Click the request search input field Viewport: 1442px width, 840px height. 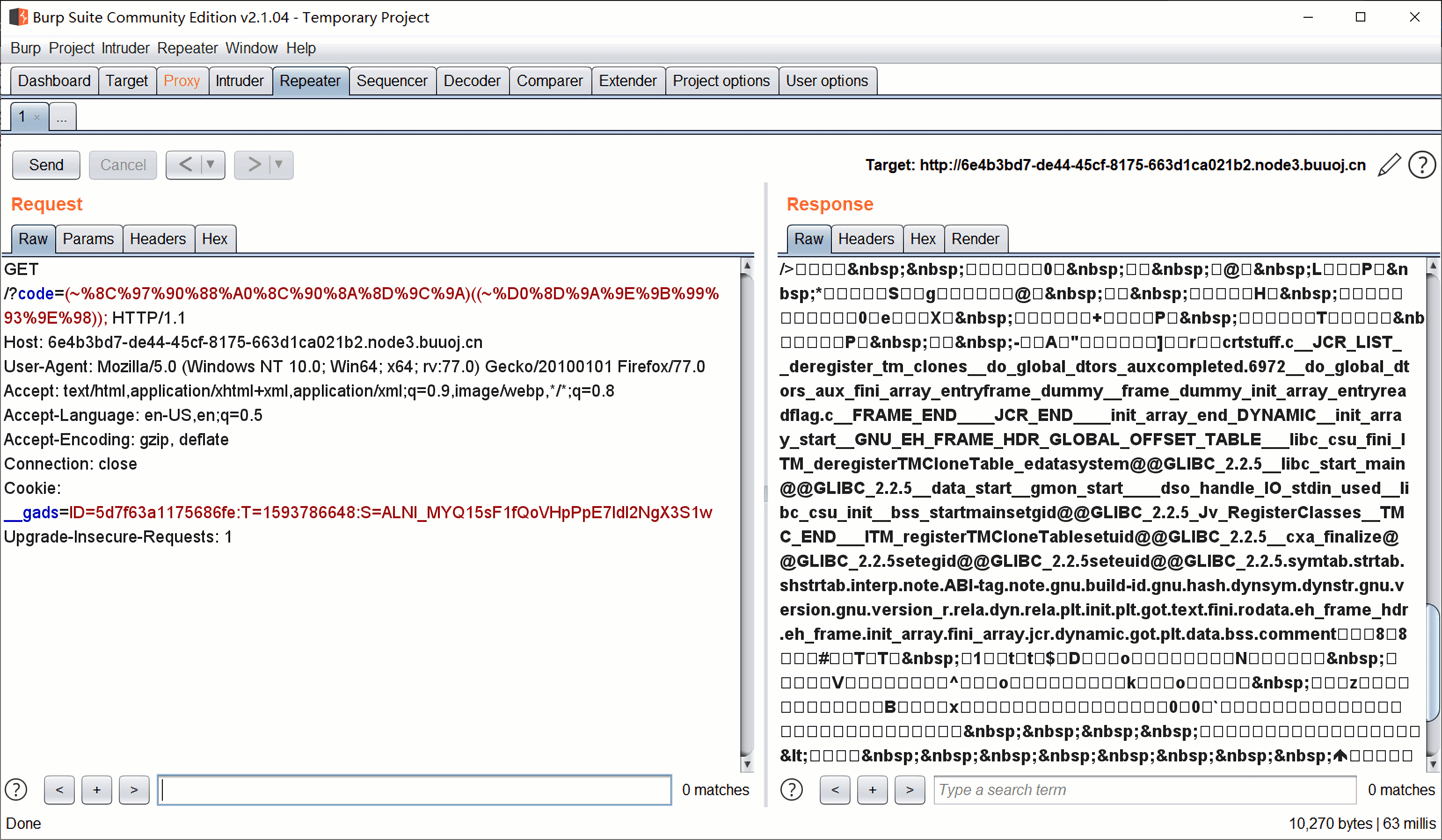[x=414, y=789]
